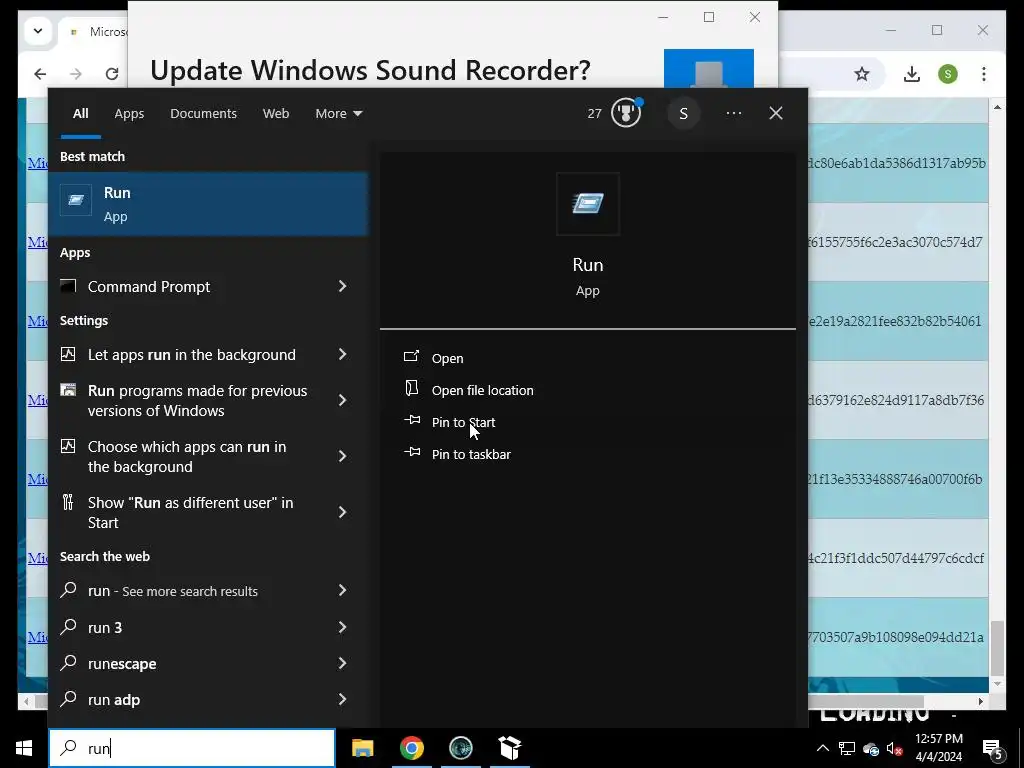Open the S account avatar in search panel

pyautogui.click(x=683, y=114)
